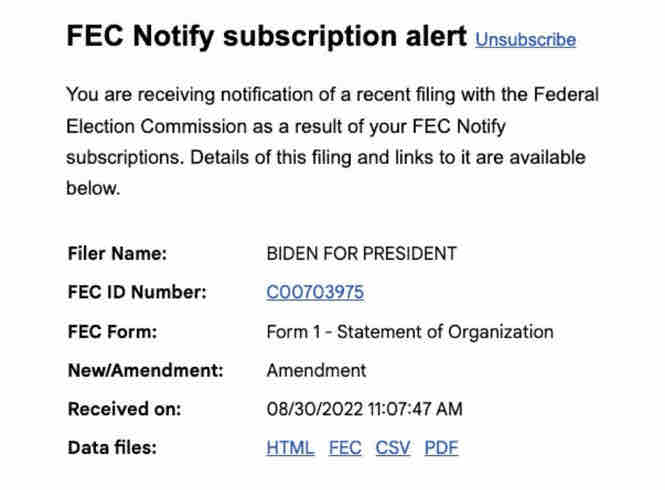Click the 'Filer Name:' label

pos(117,254)
